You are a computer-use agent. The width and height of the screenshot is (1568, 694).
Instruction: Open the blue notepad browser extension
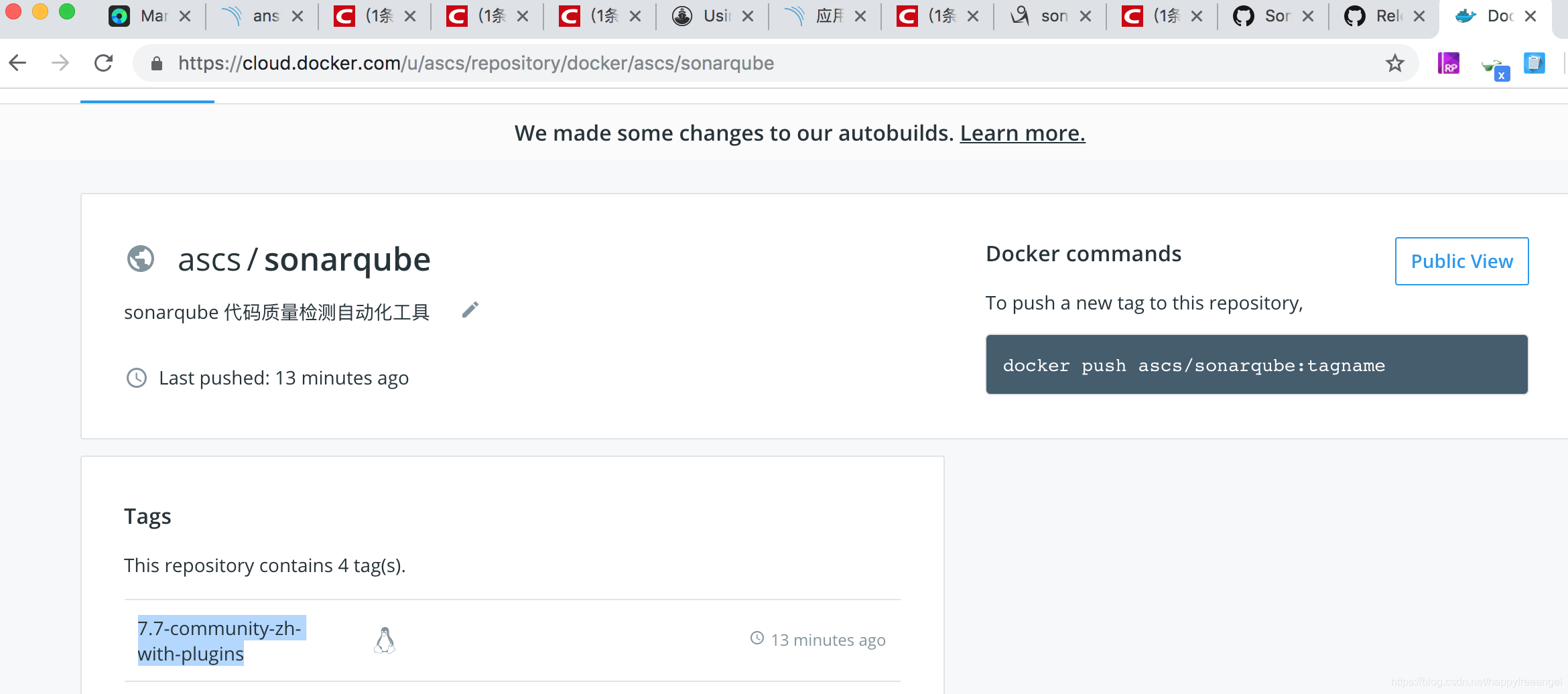click(x=1534, y=63)
